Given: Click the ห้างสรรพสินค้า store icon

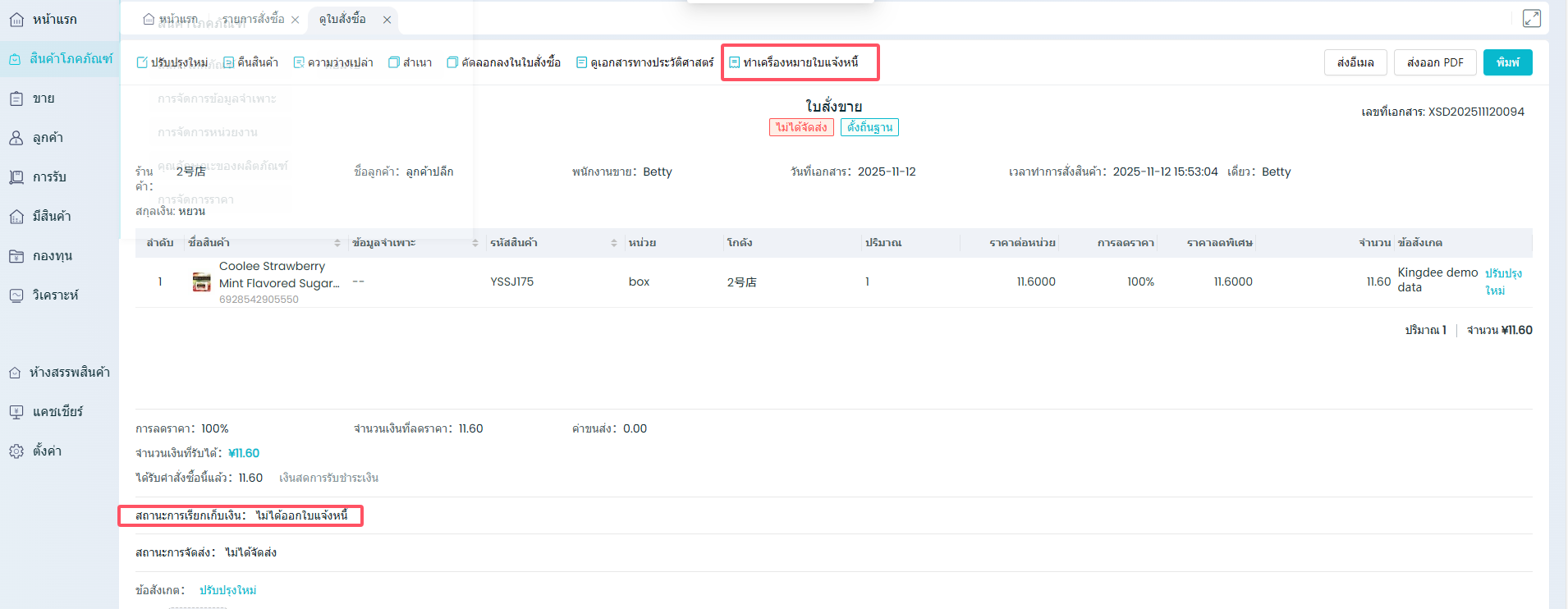Looking at the screenshot, I should (x=15, y=373).
